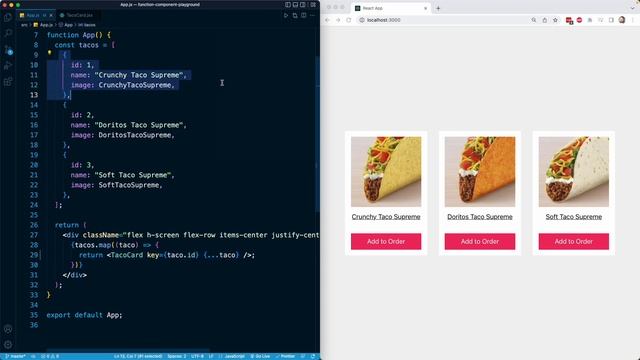Select the React App browser tab
Screen dimensions: 640x360
tap(391, 8)
